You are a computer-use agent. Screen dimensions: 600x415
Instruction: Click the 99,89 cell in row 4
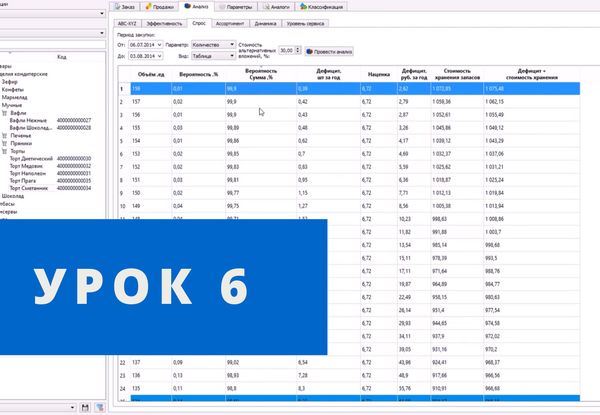click(261, 128)
